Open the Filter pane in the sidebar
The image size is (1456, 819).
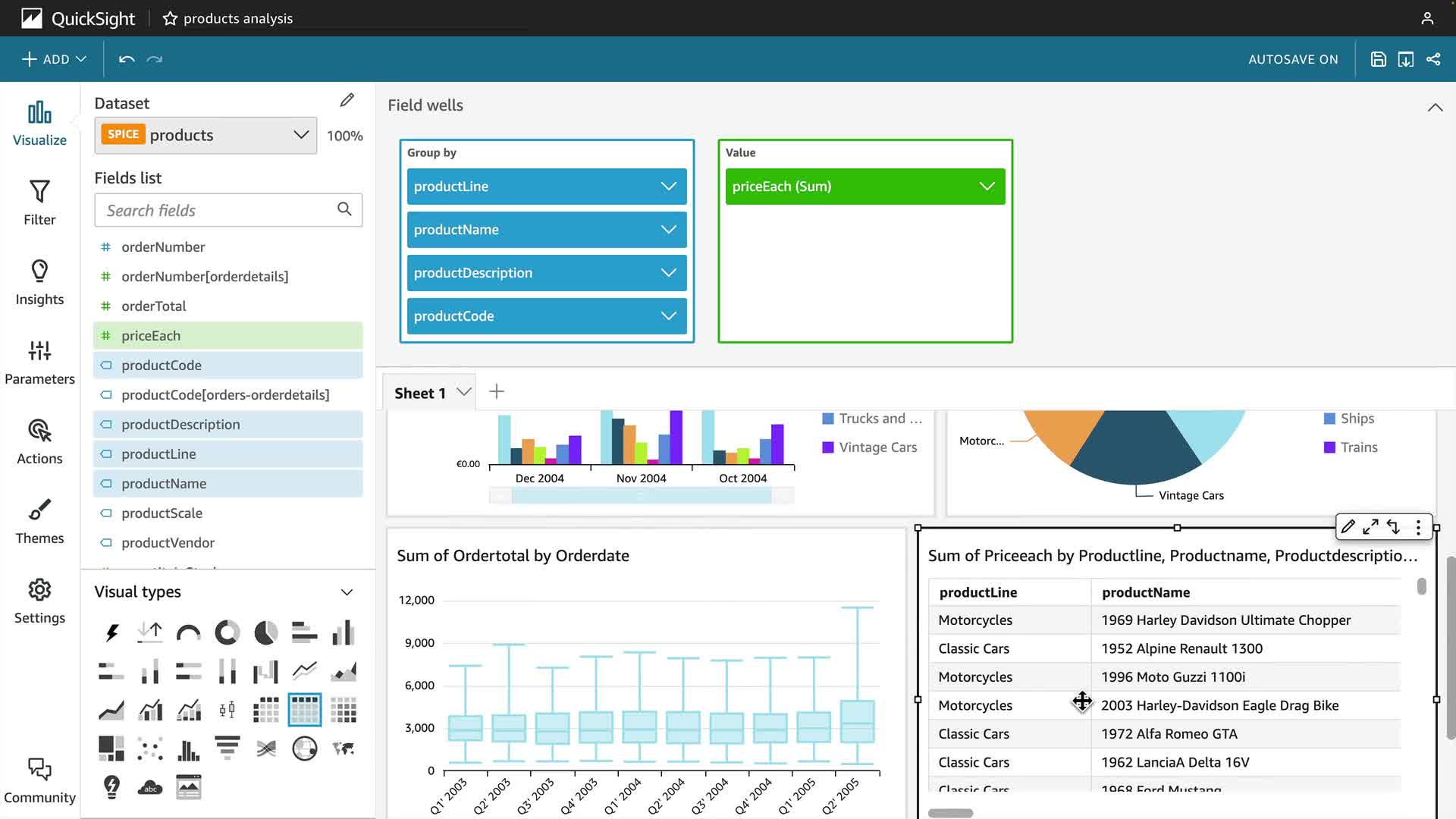[39, 202]
